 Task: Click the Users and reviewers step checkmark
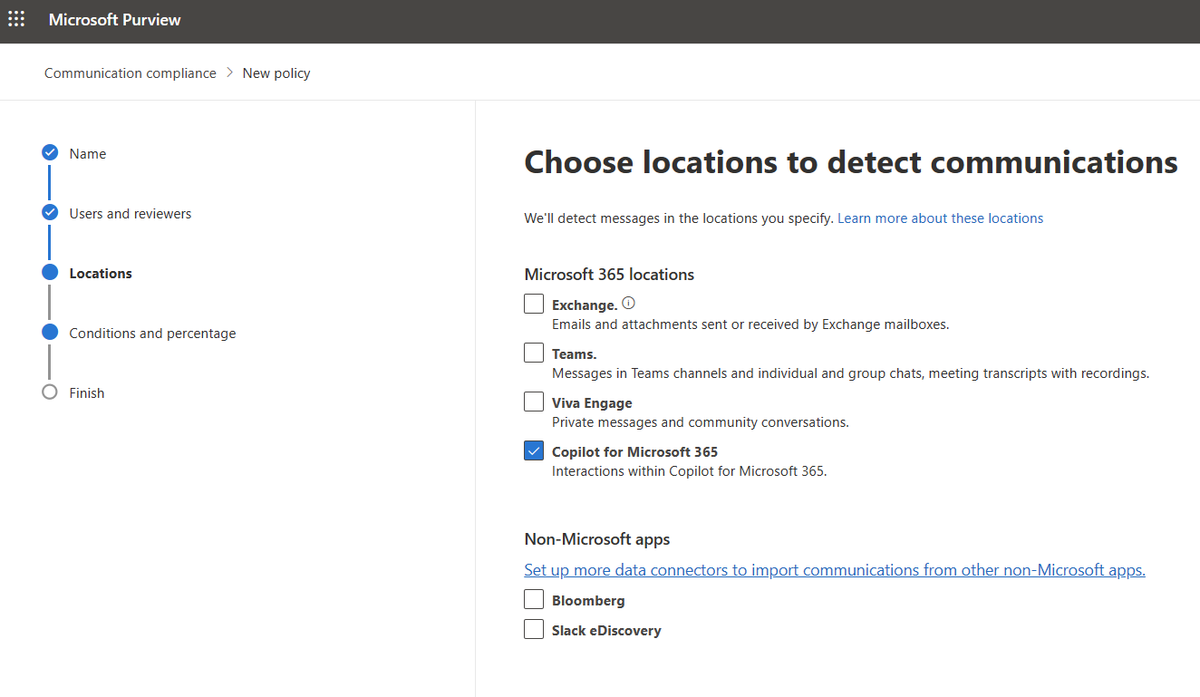coord(50,213)
